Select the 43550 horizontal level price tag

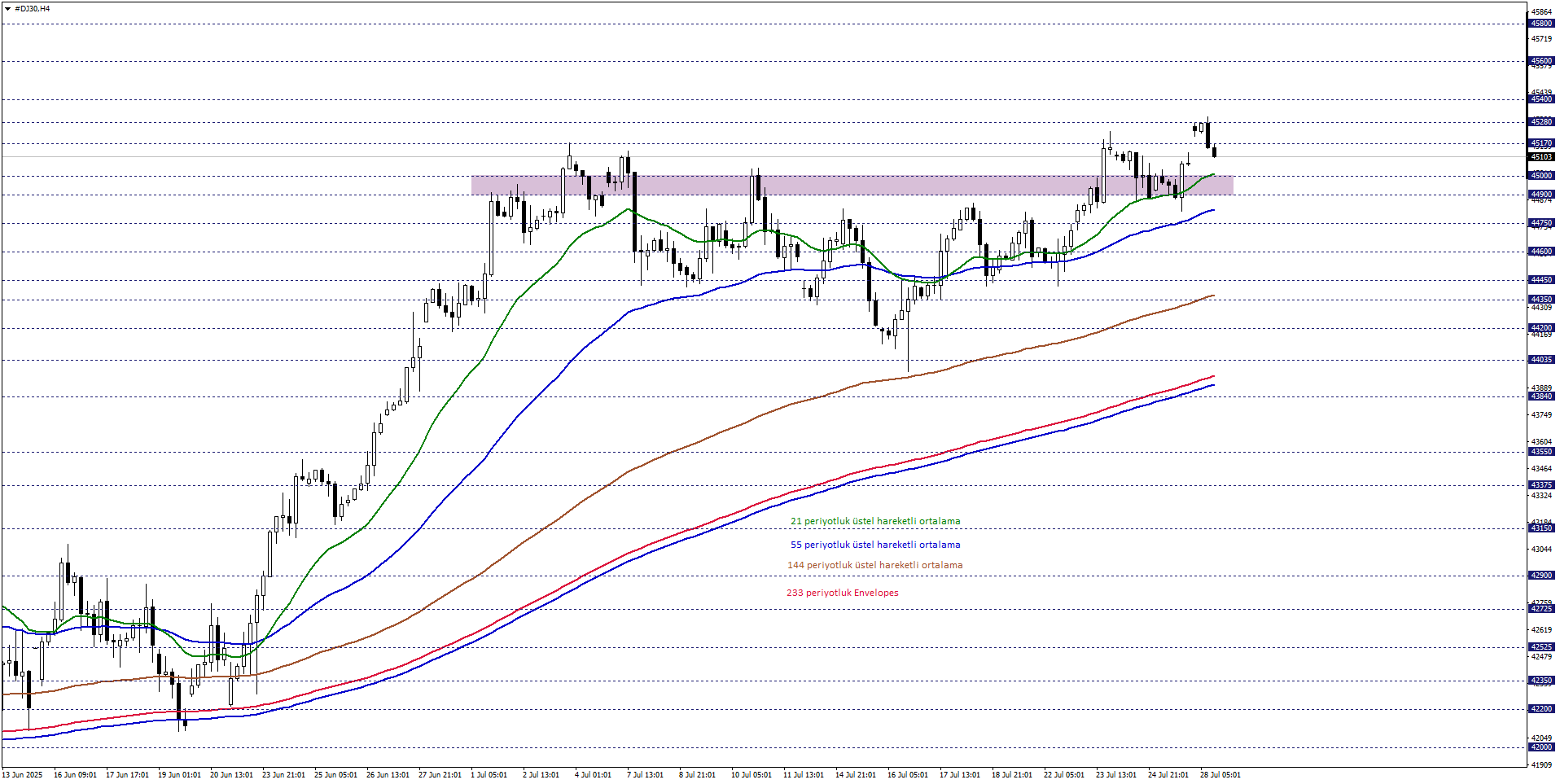[x=1542, y=452]
